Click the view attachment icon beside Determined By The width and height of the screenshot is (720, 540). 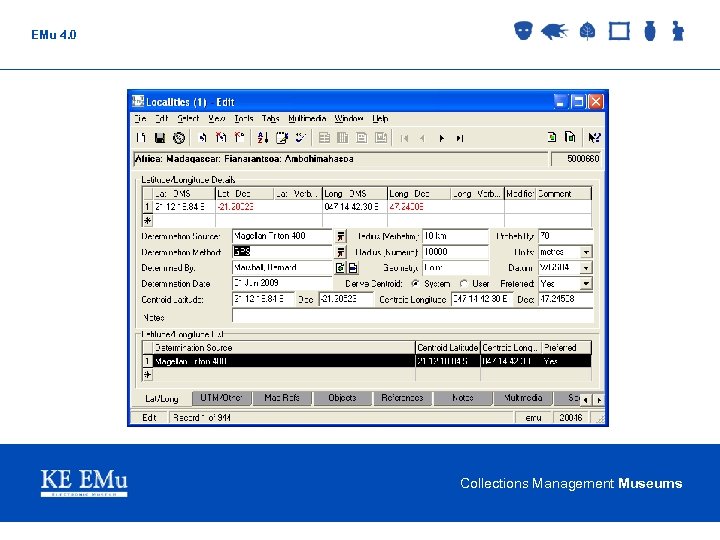[353, 268]
